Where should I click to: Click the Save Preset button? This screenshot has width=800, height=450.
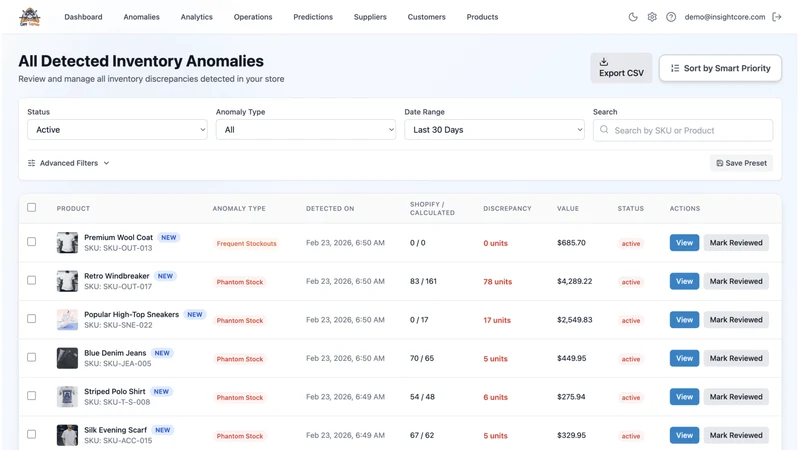point(741,163)
